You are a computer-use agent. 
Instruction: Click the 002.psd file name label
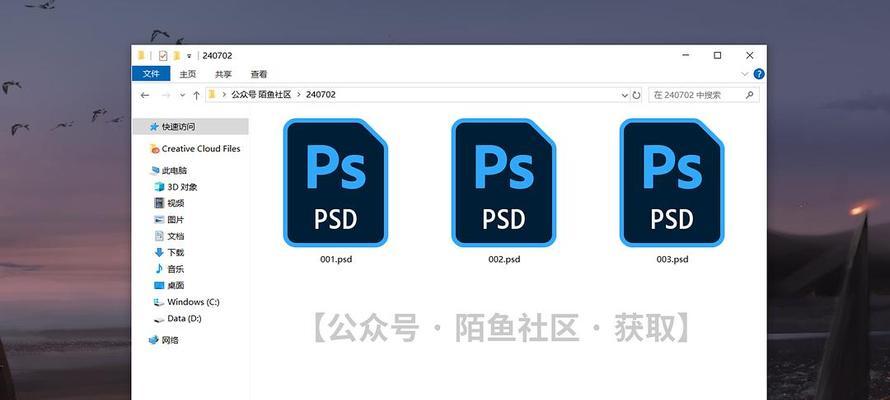(504, 259)
